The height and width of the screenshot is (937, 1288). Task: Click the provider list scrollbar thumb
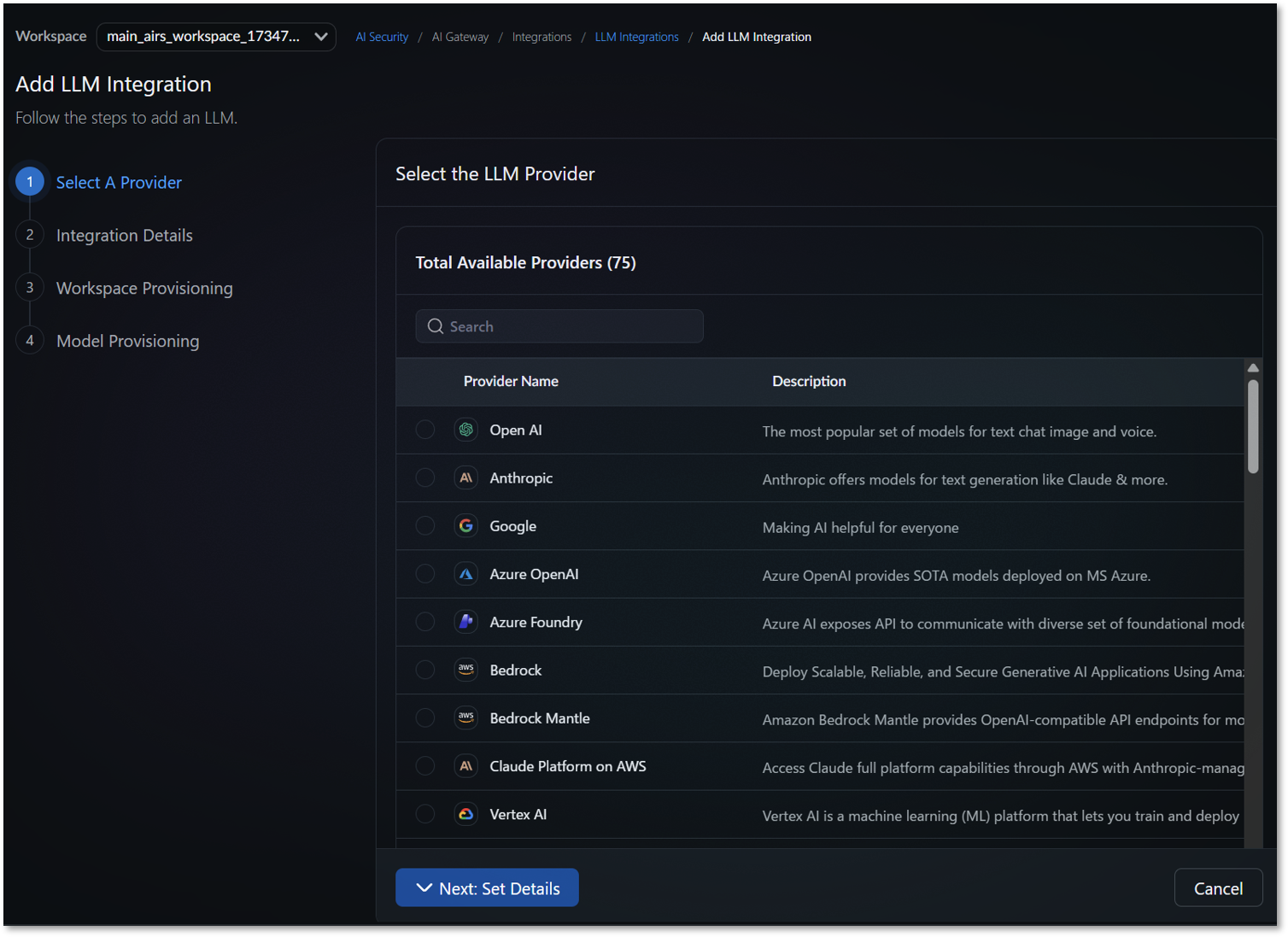[x=1253, y=426]
